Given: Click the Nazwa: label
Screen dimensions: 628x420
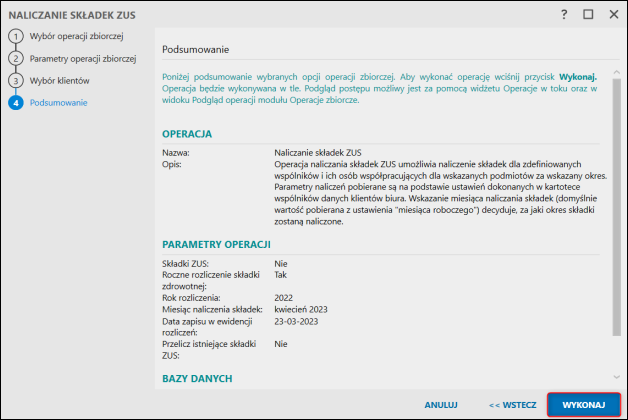Looking at the screenshot, I should point(176,153).
